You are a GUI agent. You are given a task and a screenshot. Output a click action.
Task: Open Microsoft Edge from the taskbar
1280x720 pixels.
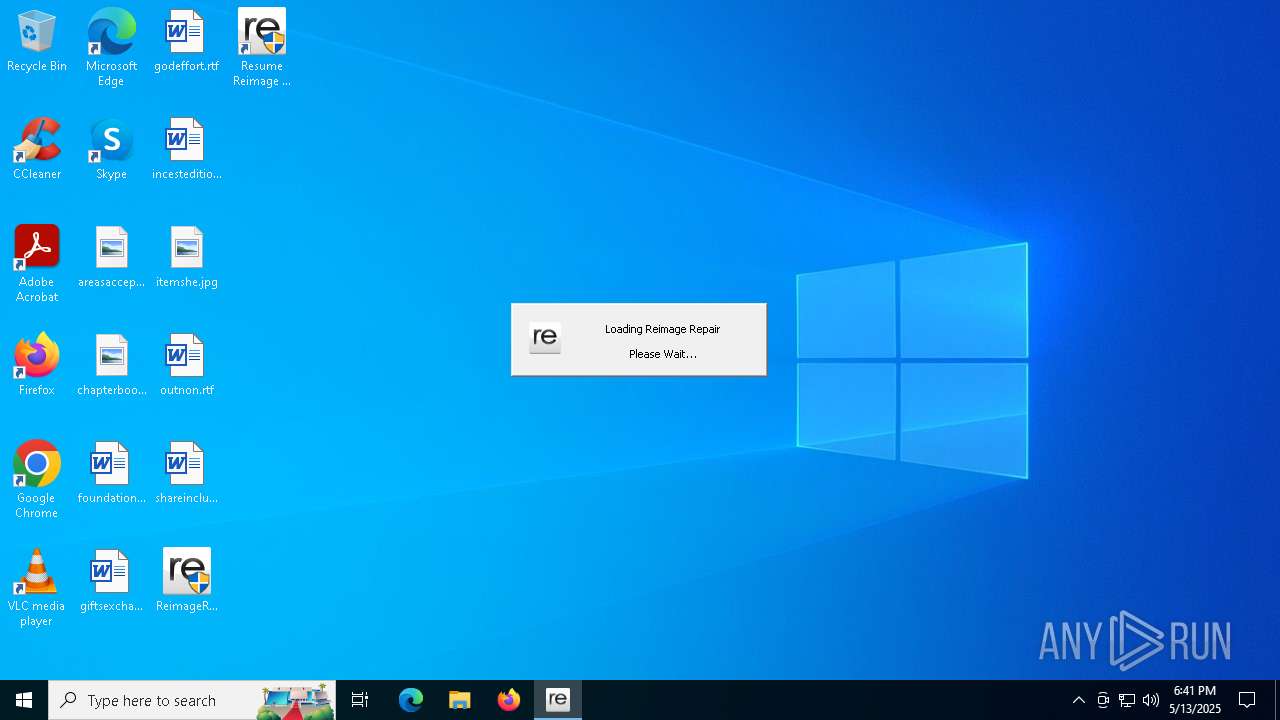[x=411, y=700]
